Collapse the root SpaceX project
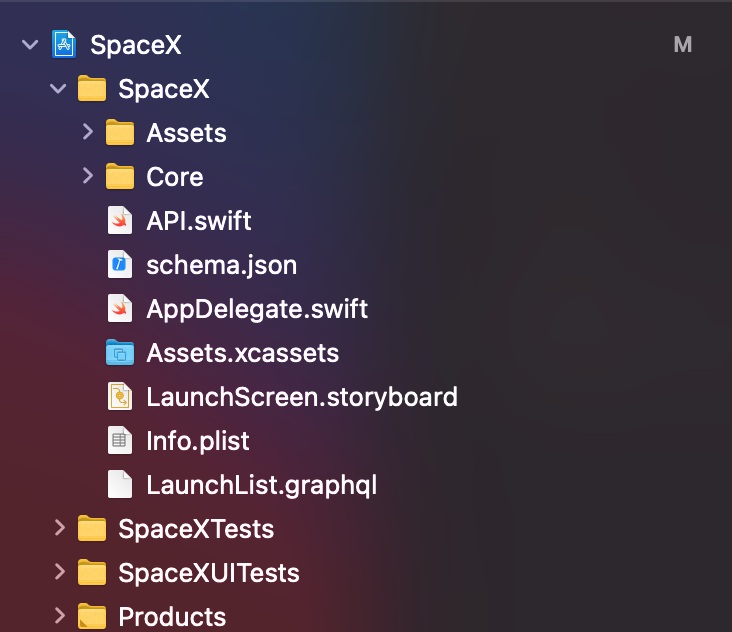The height and width of the screenshot is (632, 732). click(30, 45)
